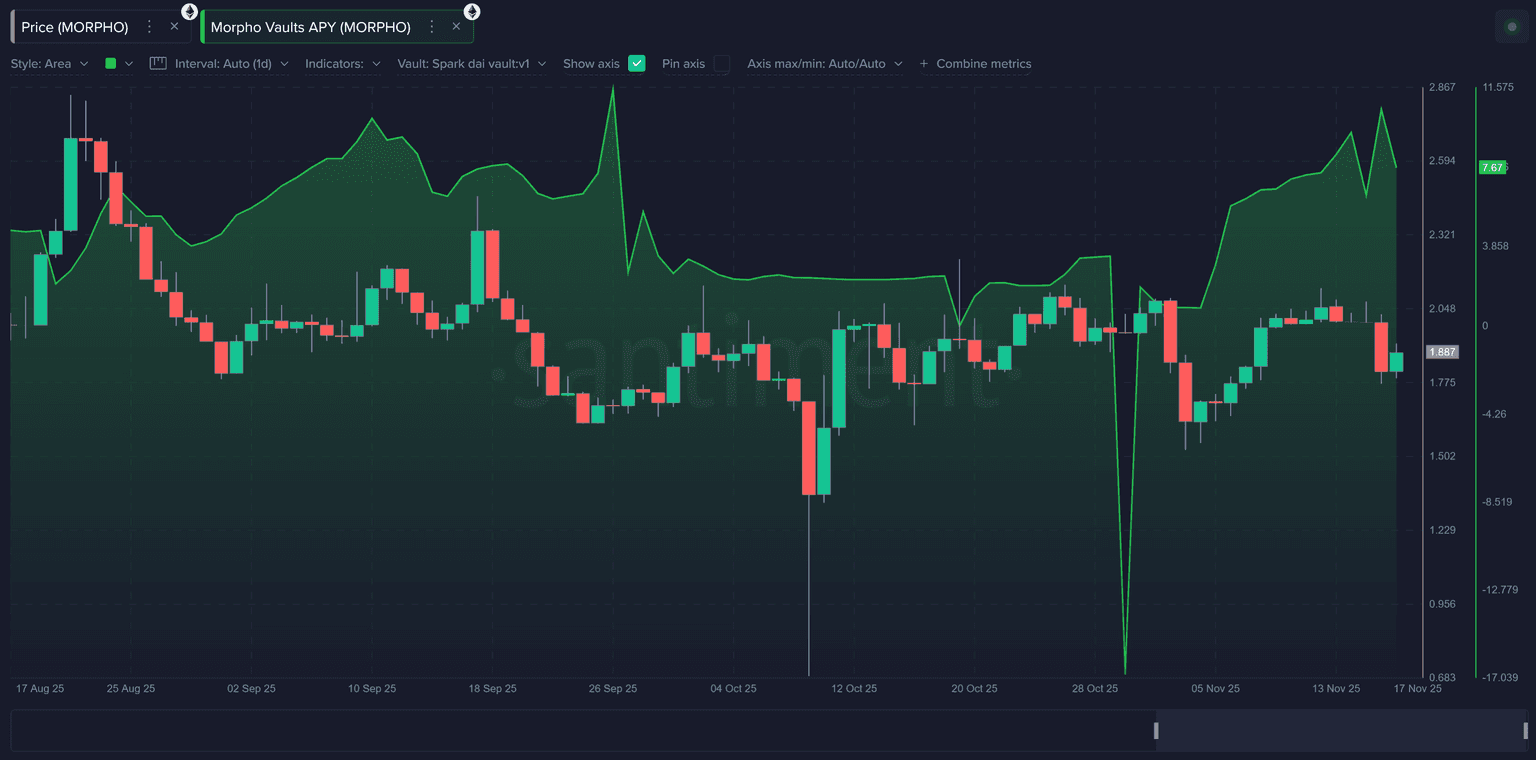The height and width of the screenshot is (760, 1536).
Task: Click the left handle of timeline range slider
Action: pyautogui.click(x=1156, y=731)
